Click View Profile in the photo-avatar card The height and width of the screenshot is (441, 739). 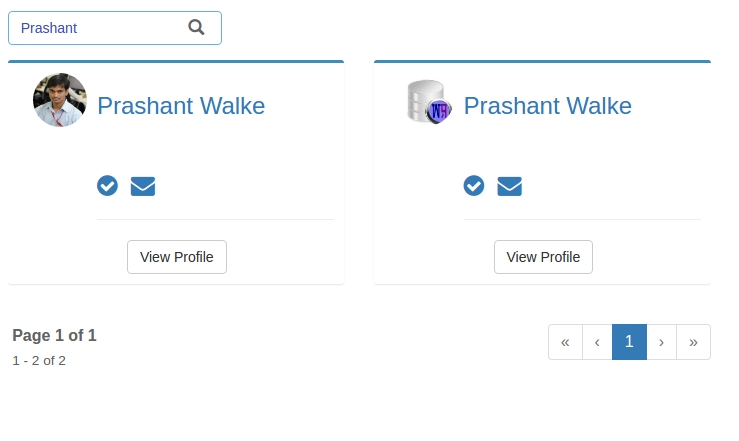[x=177, y=257]
